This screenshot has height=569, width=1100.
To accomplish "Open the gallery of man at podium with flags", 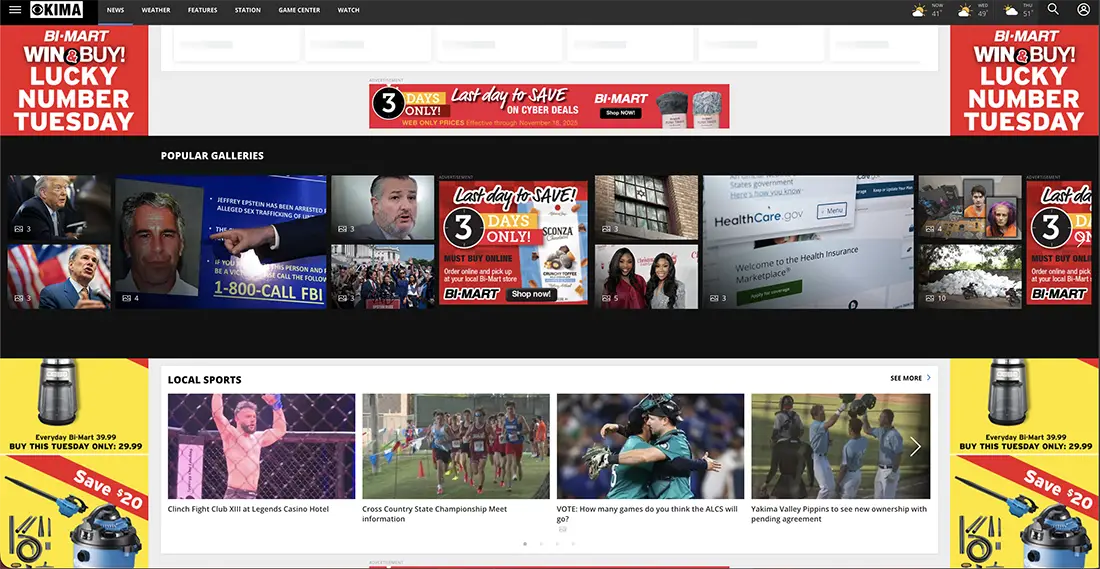I will coord(59,276).
